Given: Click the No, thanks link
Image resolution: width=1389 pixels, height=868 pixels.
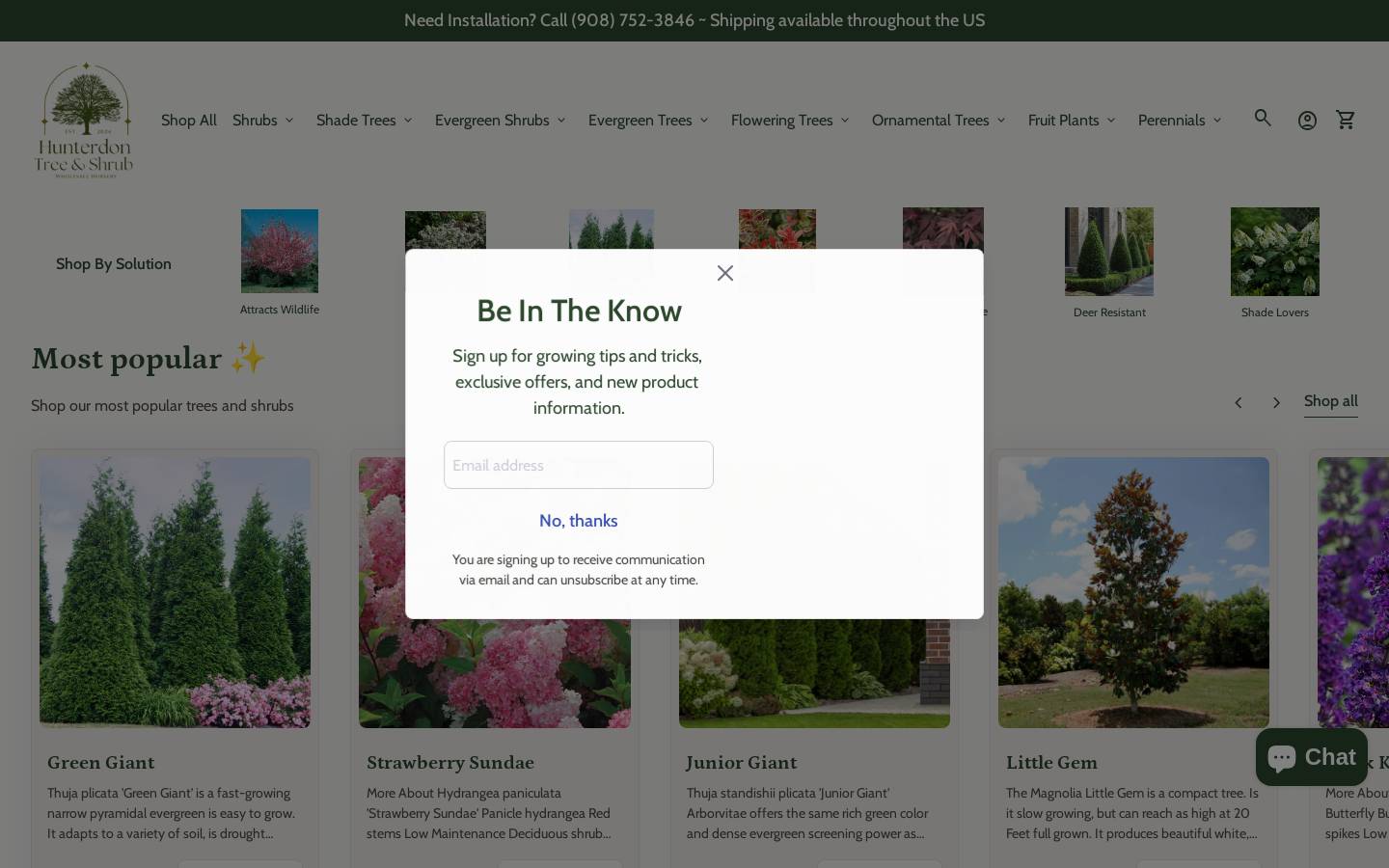Looking at the screenshot, I should (x=579, y=521).
